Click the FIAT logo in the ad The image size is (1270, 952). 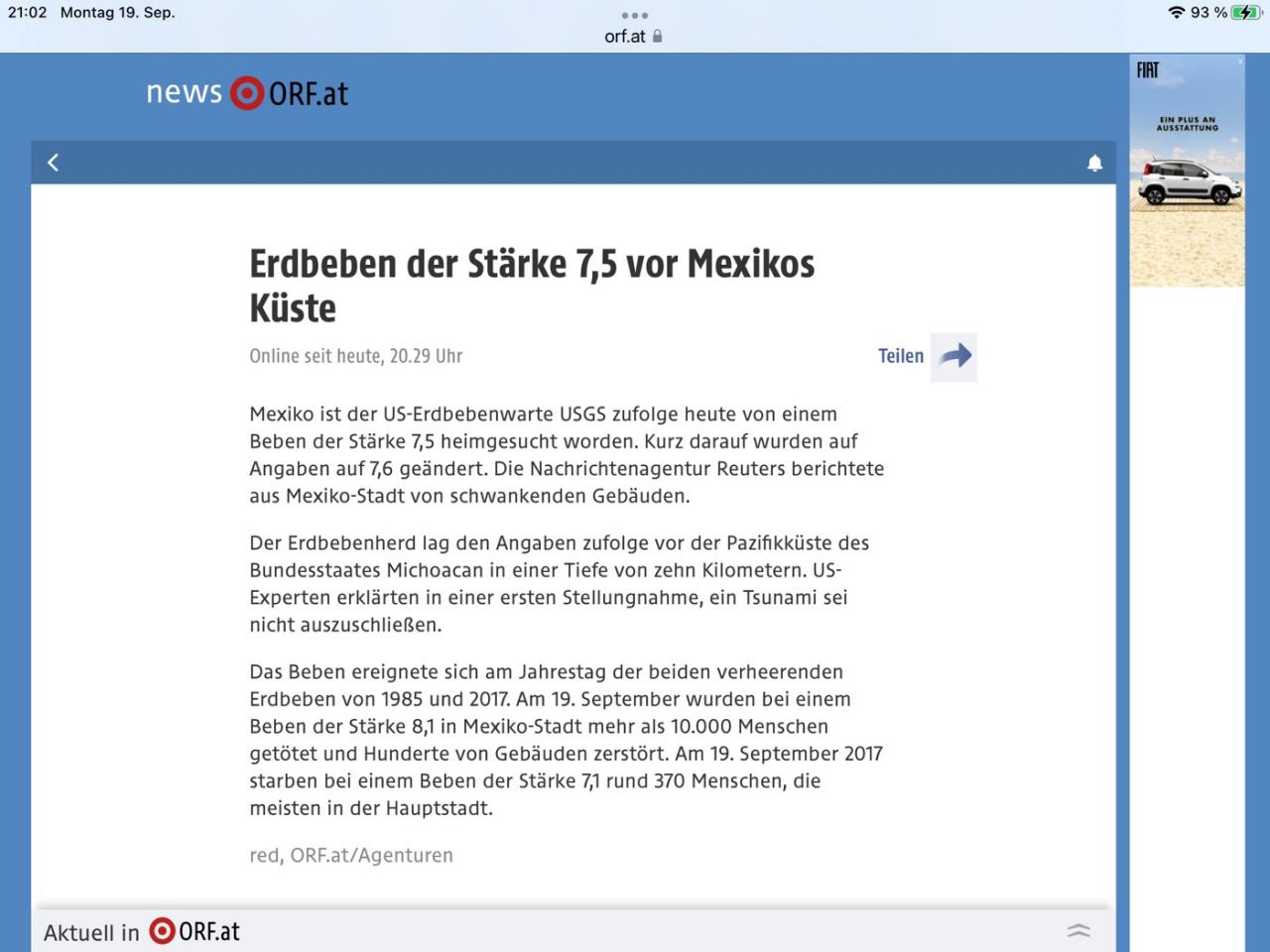[x=1148, y=69]
